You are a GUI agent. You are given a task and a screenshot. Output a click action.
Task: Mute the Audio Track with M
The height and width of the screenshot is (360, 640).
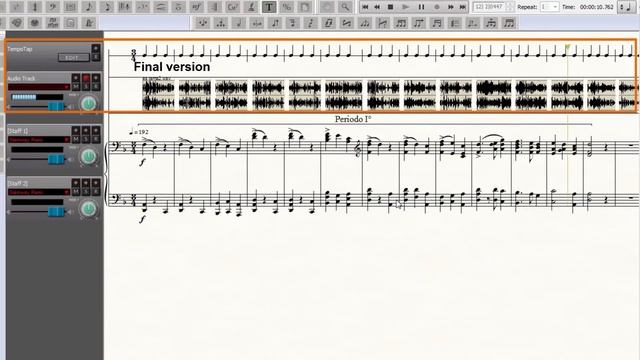pos(76,86)
